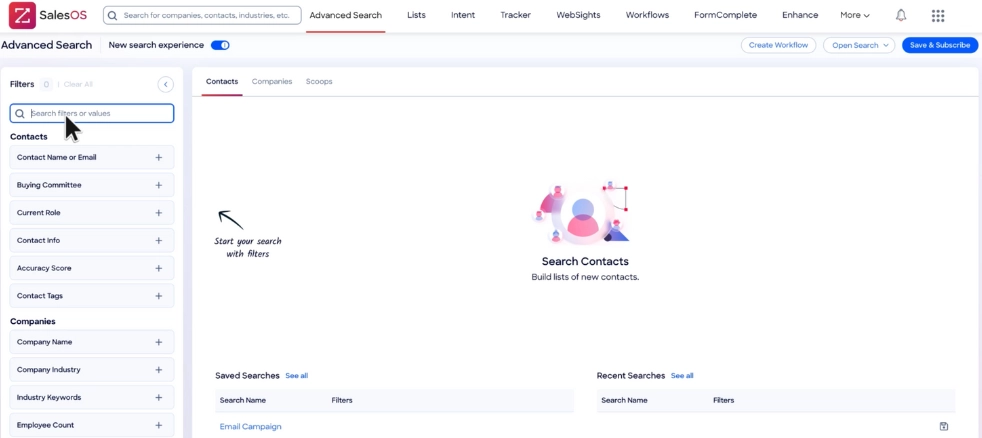982x438 pixels.
Task: Open Enhance in the top navigation
Action: (800, 15)
